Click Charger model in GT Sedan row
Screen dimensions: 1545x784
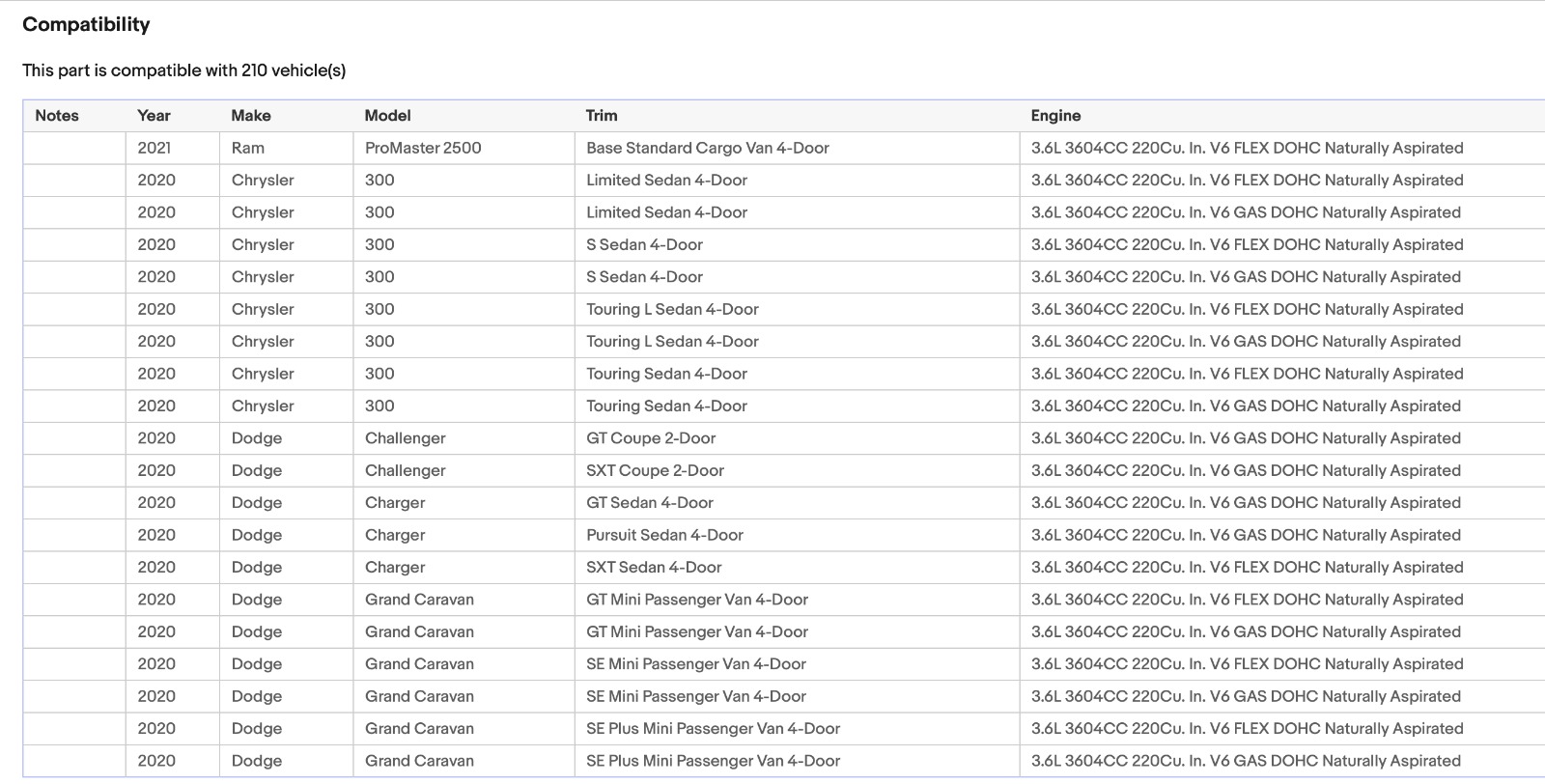click(x=395, y=503)
